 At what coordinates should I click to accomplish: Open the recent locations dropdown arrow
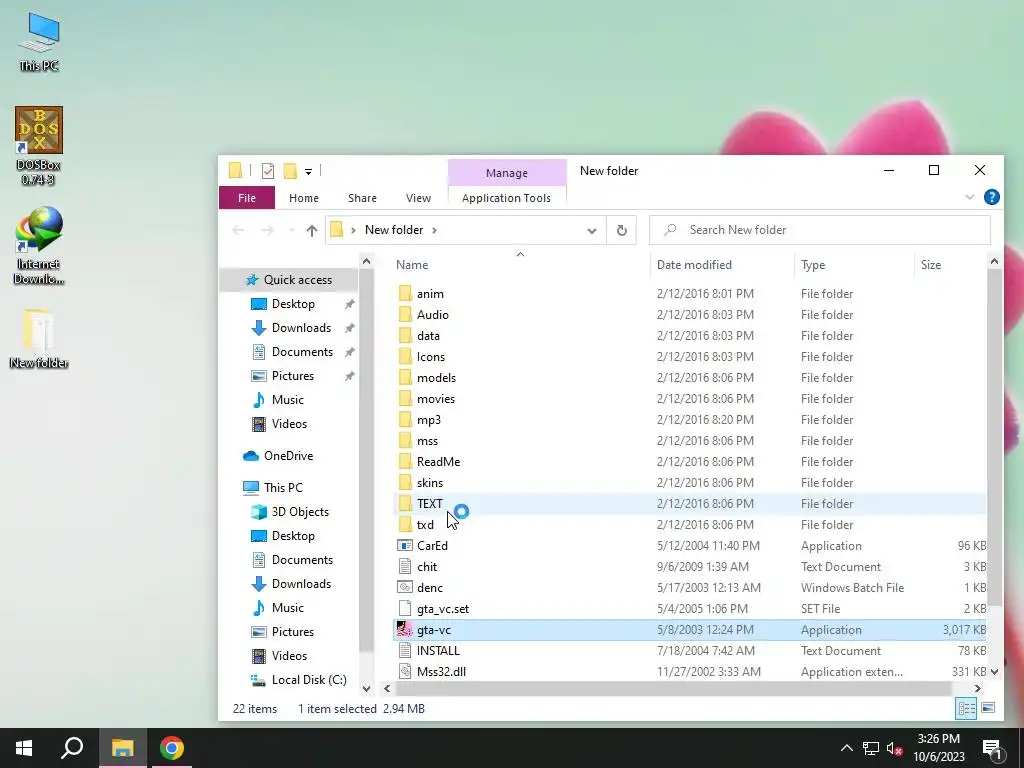click(291, 231)
